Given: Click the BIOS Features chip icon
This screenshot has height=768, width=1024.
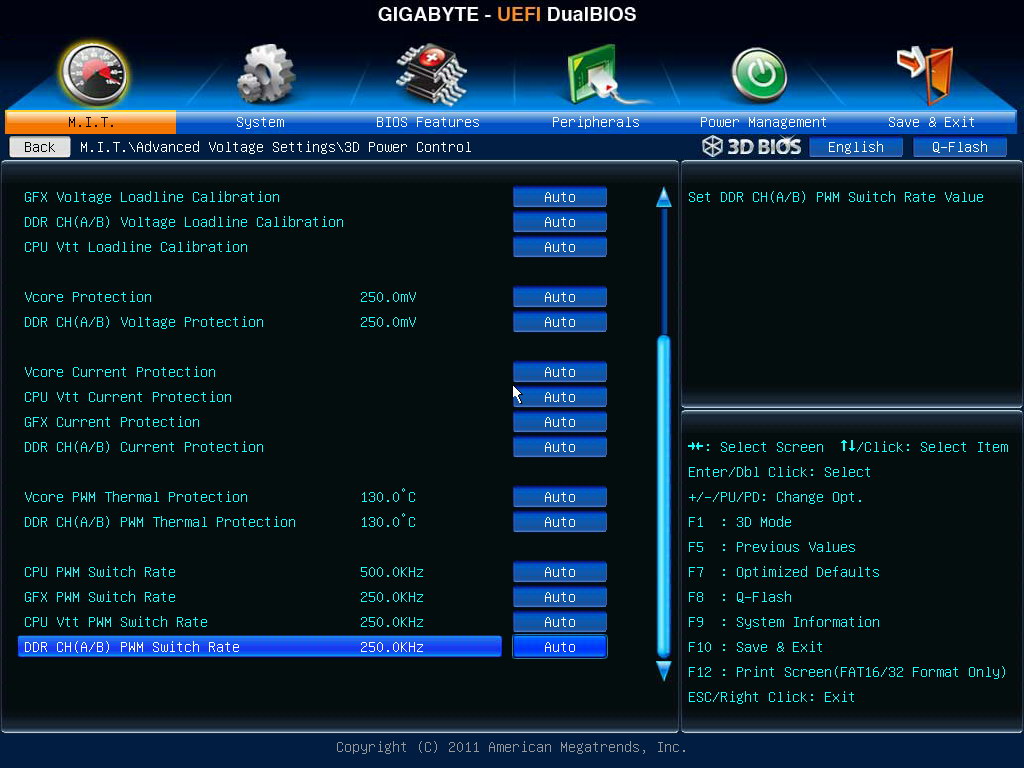Looking at the screenshot, I should 431,74.
